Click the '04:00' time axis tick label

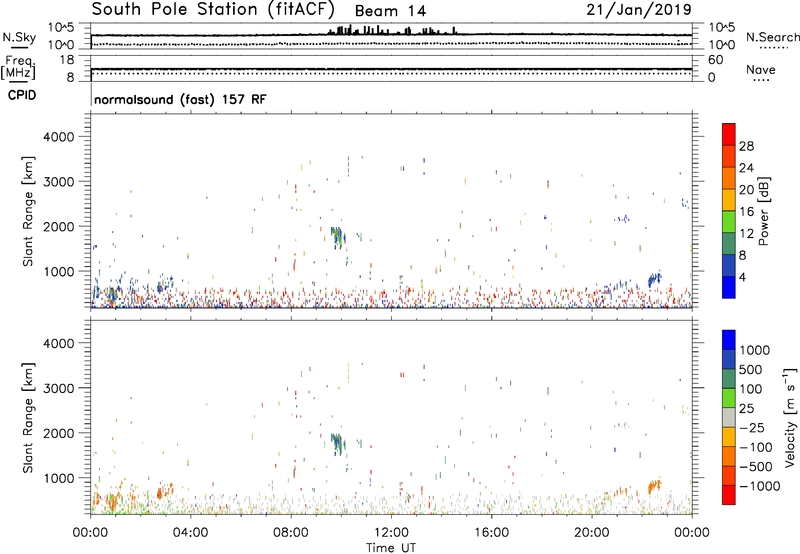190,533
